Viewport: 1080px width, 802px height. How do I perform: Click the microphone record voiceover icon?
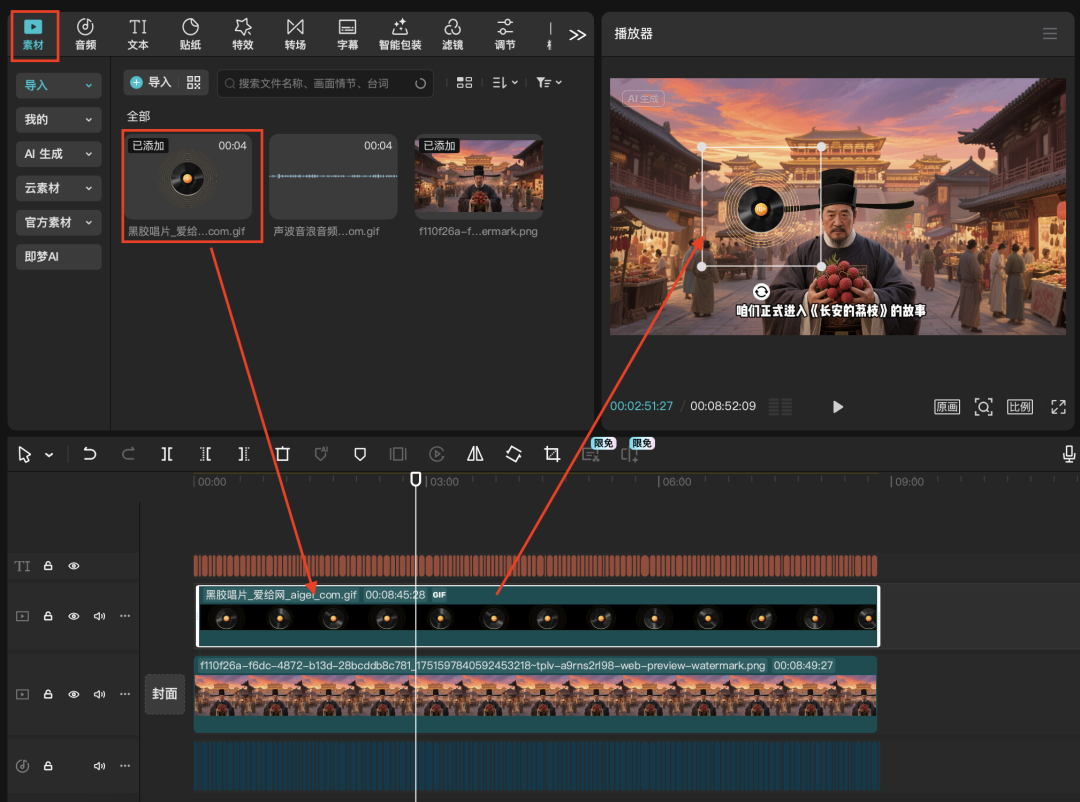(1069, 454)
